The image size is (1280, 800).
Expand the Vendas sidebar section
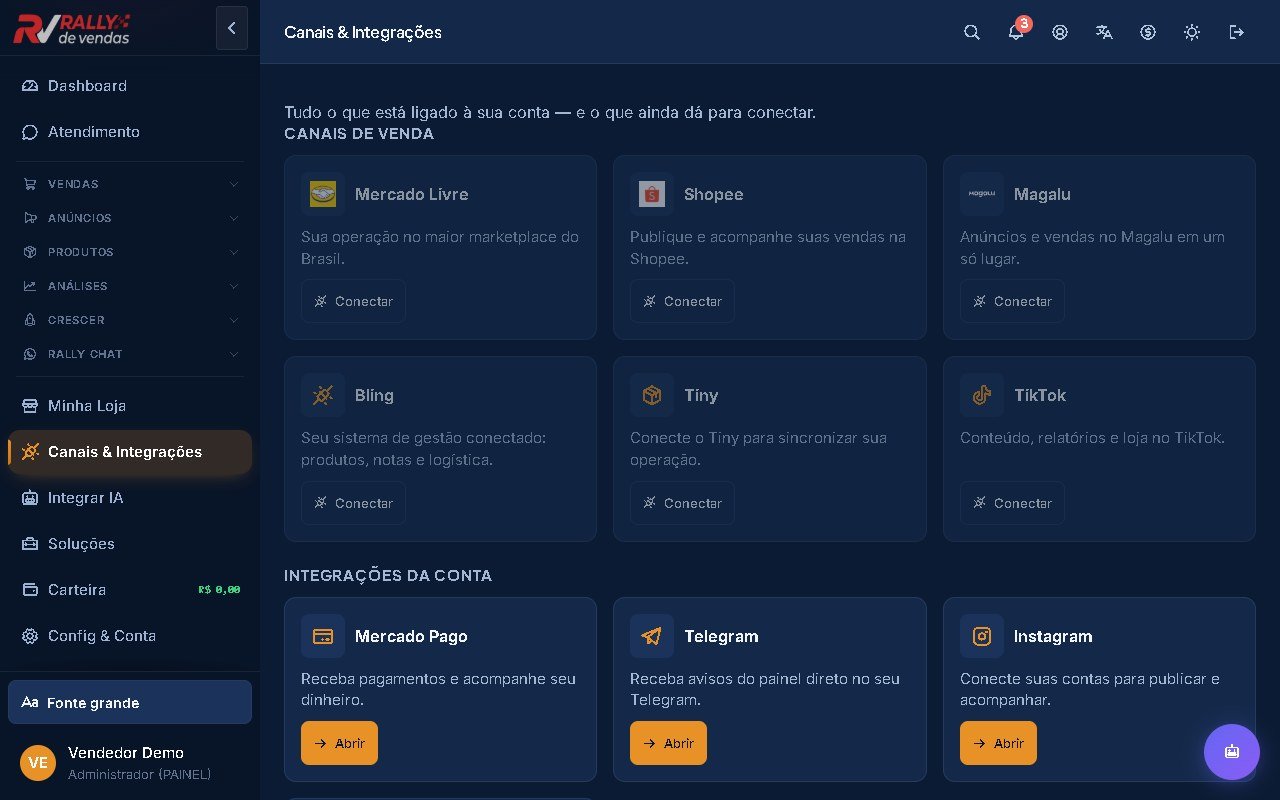click(x=130, y=184)
